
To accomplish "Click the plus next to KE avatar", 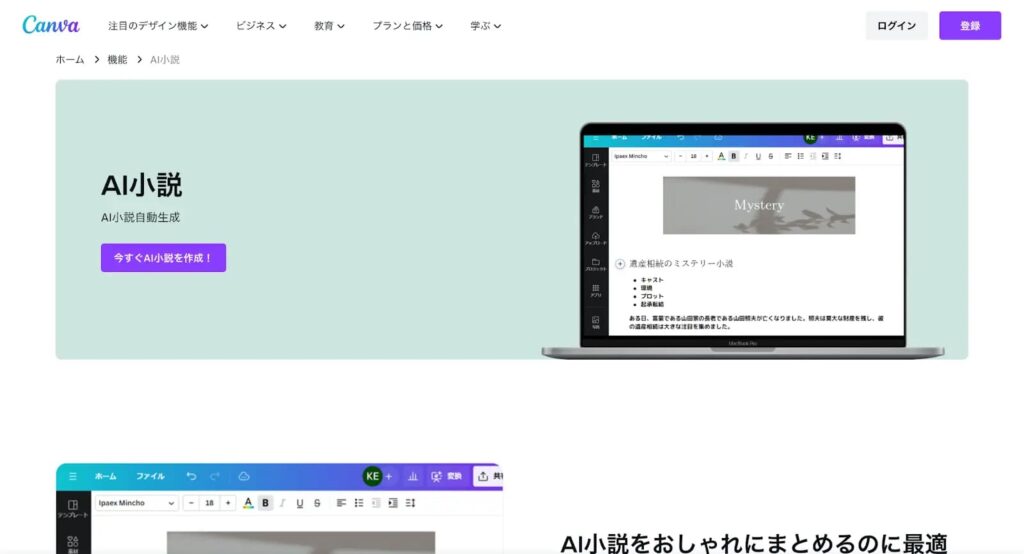I will [389, 476].
